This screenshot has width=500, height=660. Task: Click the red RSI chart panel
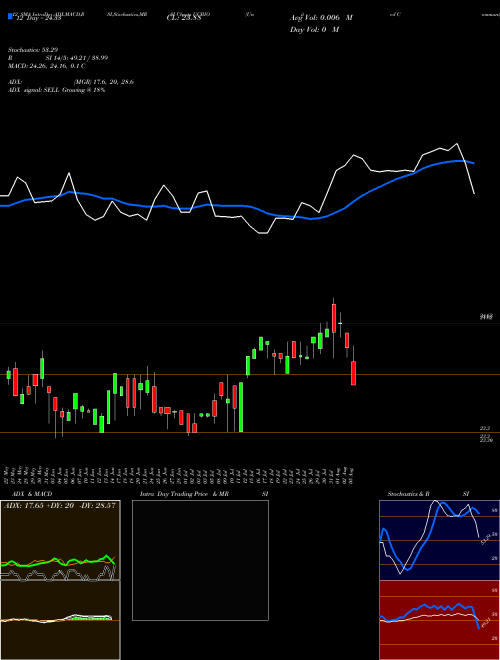click(x=439, y=620)
